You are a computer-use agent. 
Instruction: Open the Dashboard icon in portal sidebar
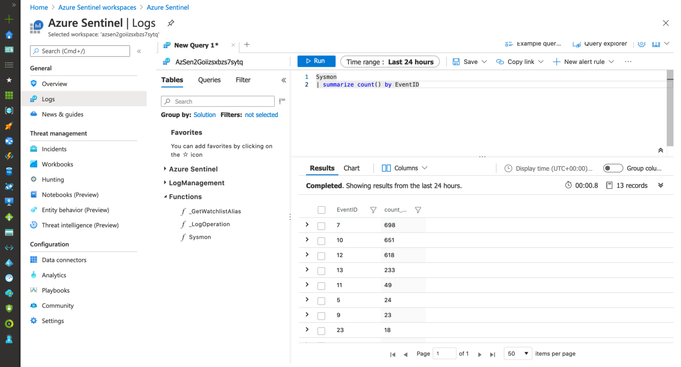click(x=9, y=50)
